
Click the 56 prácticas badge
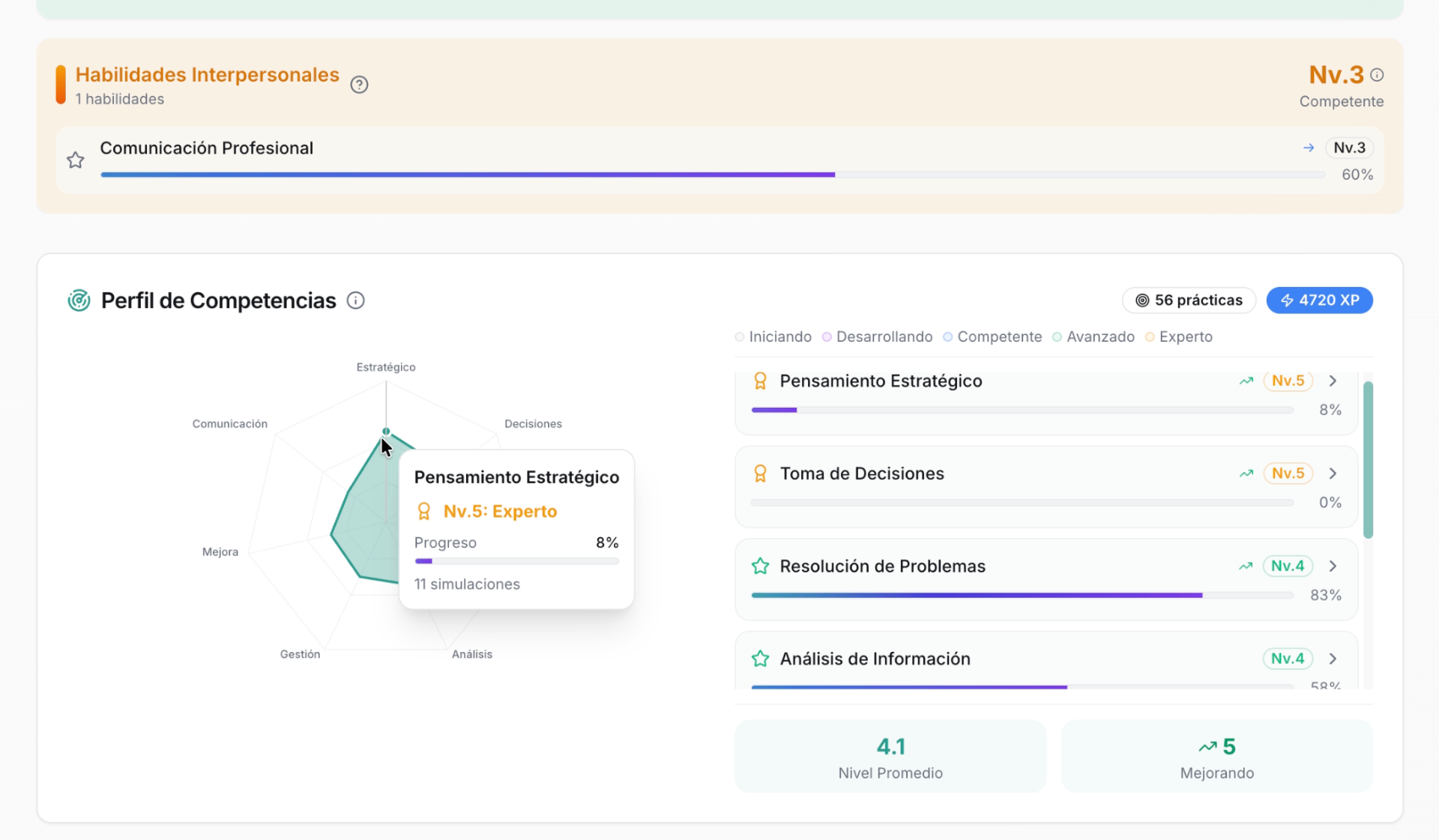[x=1189, y=300]
